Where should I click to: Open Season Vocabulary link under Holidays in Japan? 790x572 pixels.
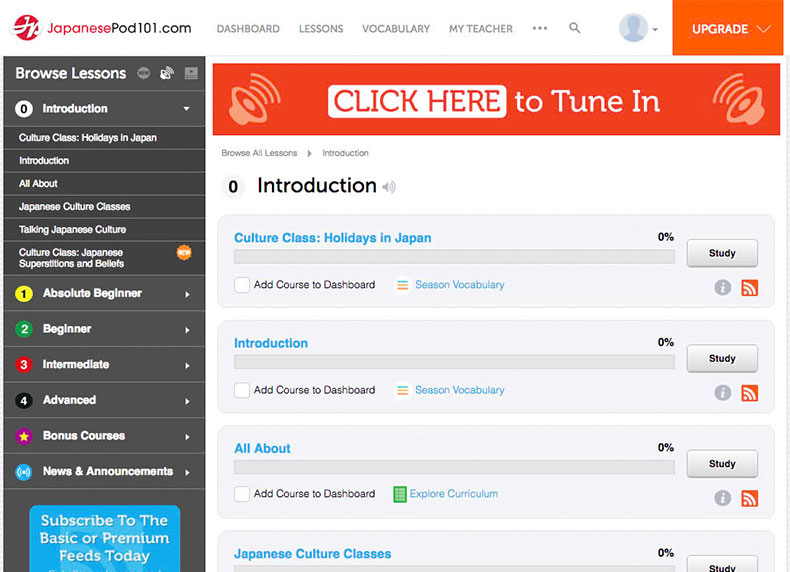point(459,285)
